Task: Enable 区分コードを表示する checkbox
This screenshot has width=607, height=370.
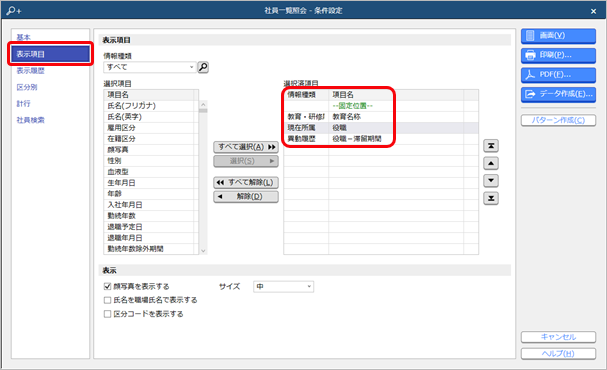Action: click(x=108, y=314)
